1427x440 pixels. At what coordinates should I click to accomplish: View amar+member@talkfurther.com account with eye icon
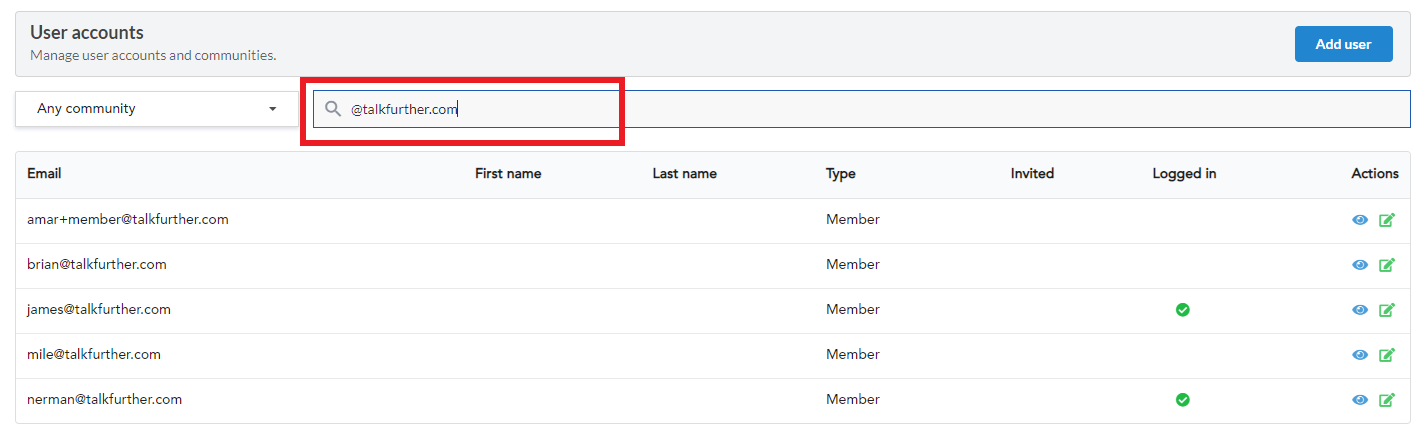coord(1360,220)
